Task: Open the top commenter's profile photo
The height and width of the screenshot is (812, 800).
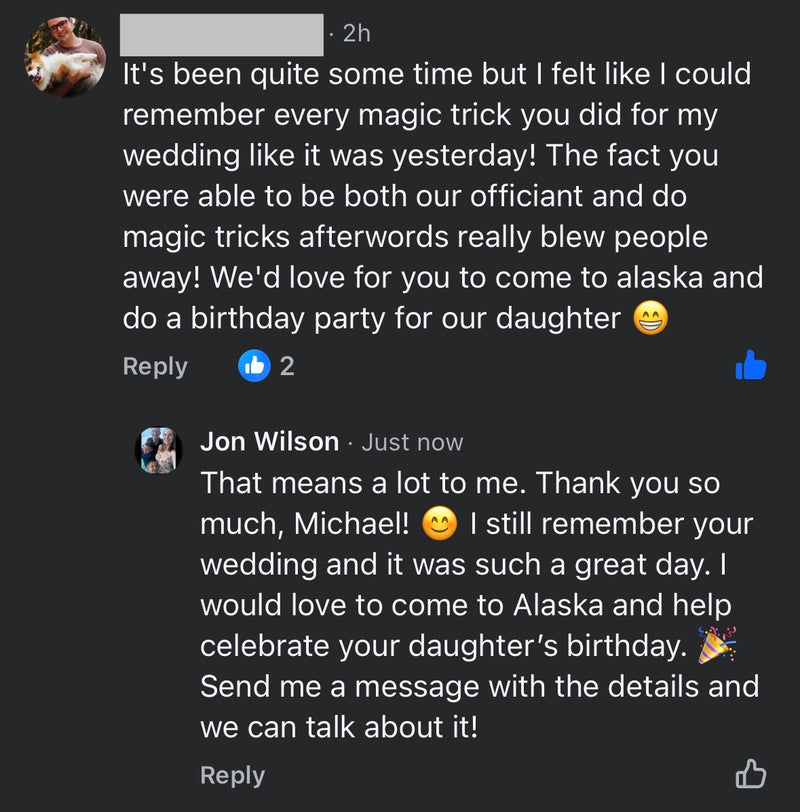Action: point(65,57)
